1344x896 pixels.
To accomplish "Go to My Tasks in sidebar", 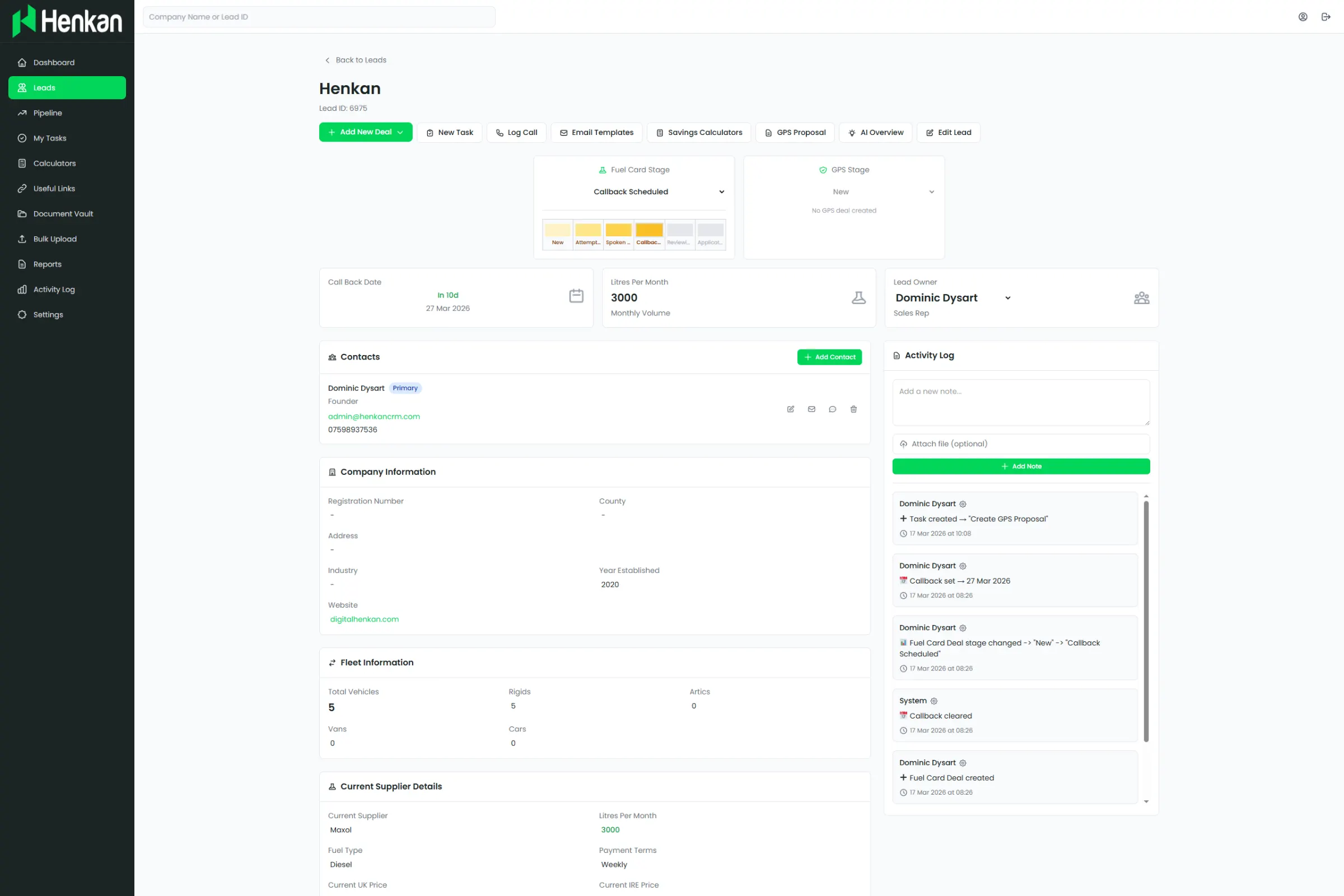I will [50, 138].
